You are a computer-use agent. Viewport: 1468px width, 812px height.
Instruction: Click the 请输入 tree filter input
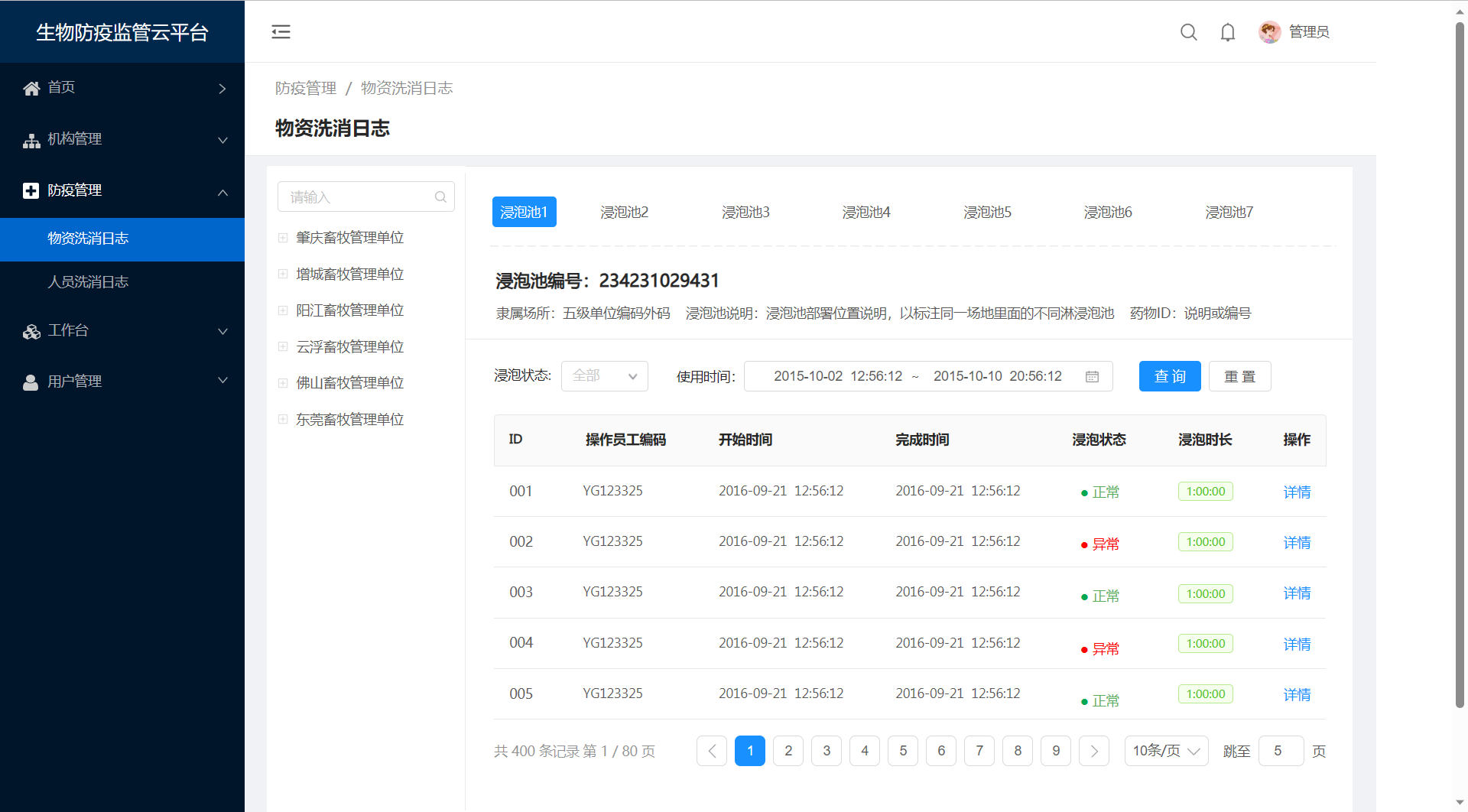click(x=366, y=197)
